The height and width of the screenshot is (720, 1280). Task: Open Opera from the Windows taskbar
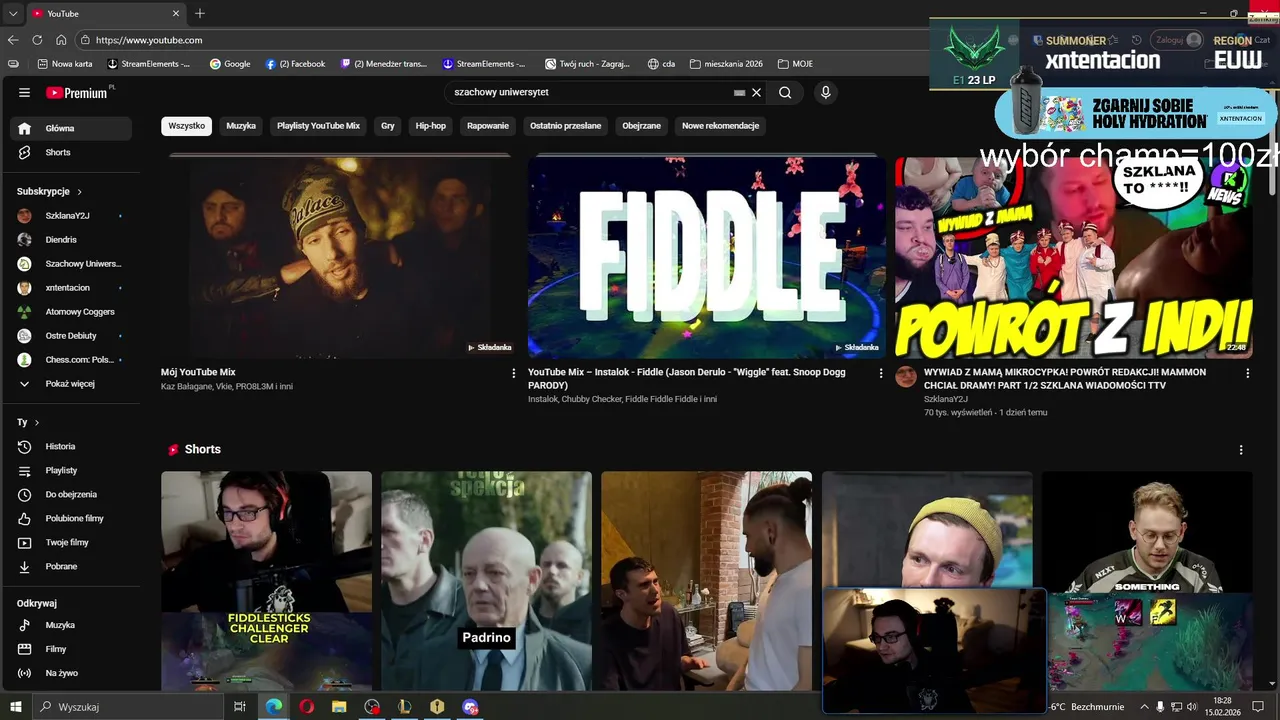(306, 706)
